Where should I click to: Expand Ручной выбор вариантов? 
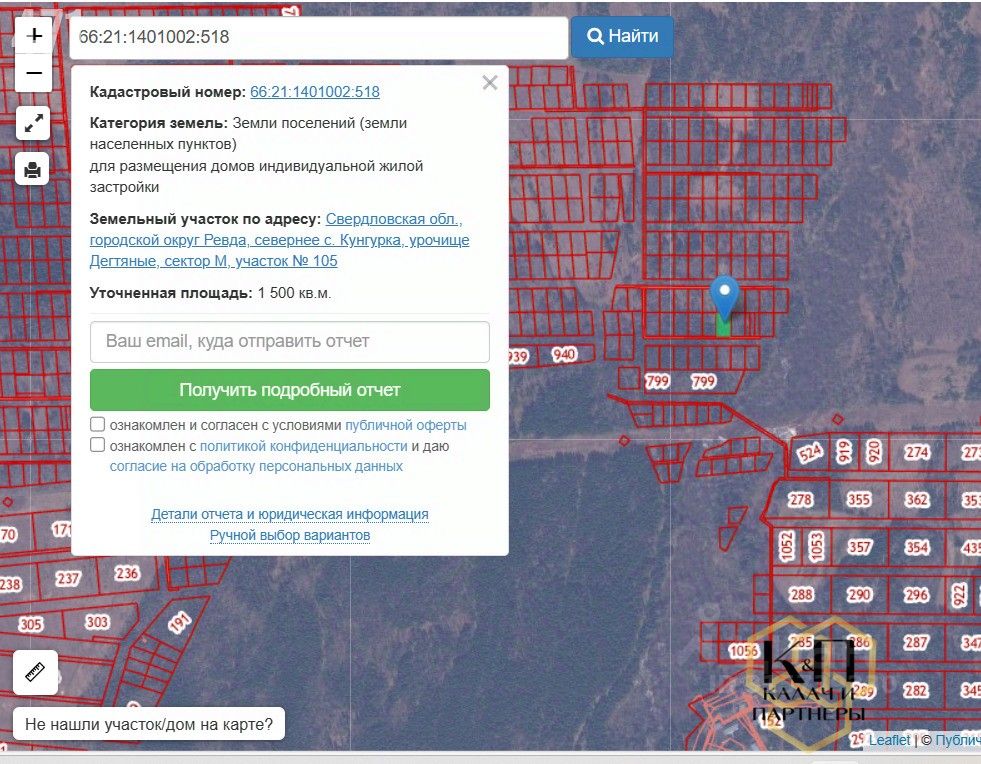[290, 536]
